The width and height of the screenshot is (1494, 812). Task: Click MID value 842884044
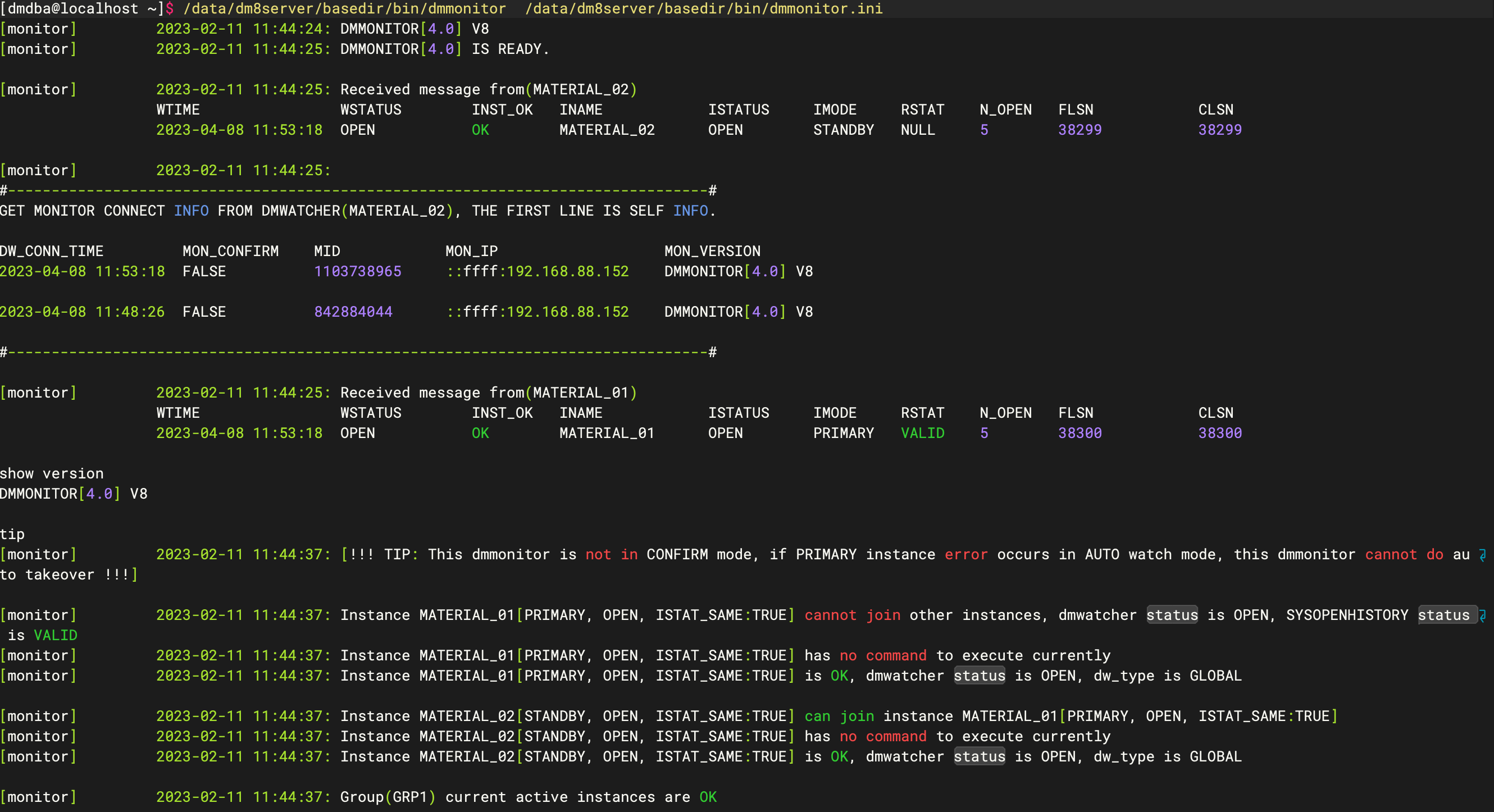pyautogui.click(x=353, y=312)
